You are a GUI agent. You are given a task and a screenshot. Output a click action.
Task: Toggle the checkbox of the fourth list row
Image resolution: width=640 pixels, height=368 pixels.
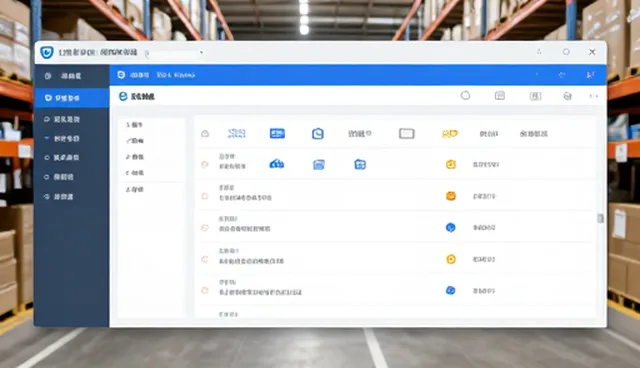205,259
